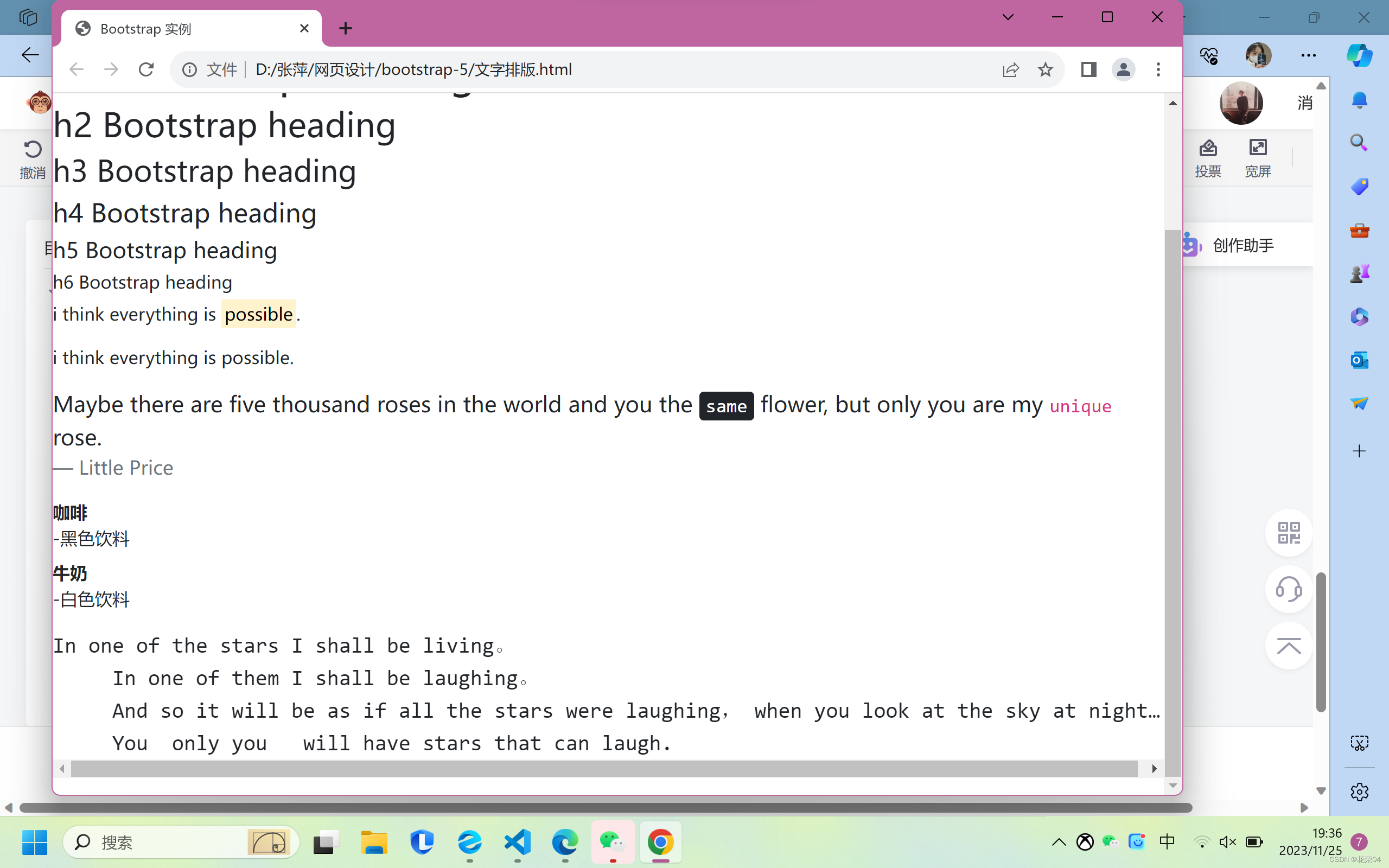Bookmark this page with star icon
Screen dimensions: 1389x868
(x=1045, y=69)
